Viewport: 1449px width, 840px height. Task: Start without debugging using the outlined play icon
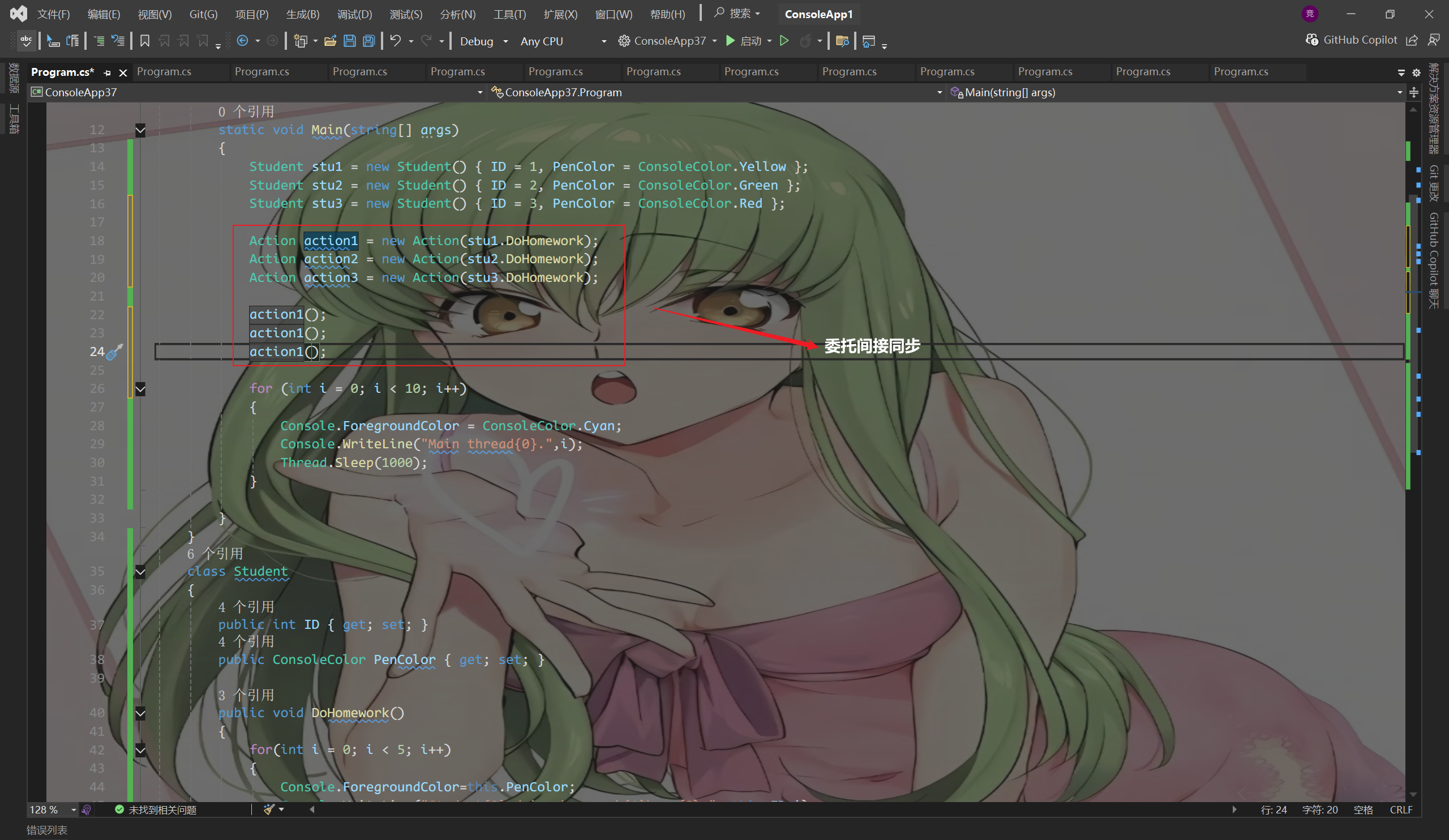point(784,41)
